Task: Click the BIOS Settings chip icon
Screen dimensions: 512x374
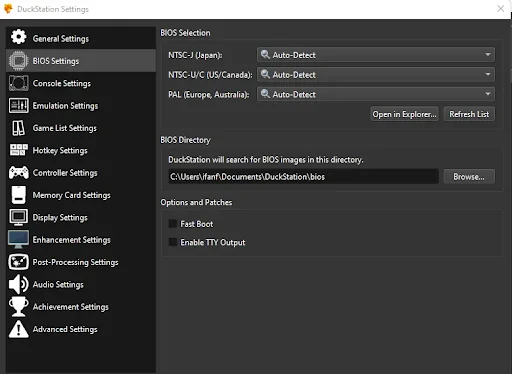Action: [x=18, y=61]
